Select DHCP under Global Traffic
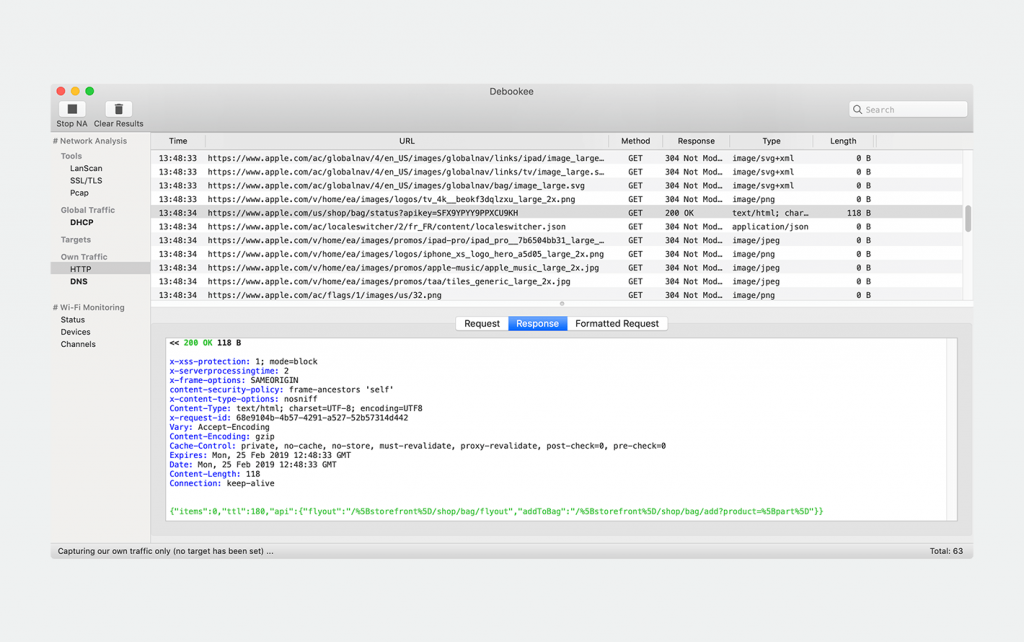1024x642 pixels. pos(82,223)
